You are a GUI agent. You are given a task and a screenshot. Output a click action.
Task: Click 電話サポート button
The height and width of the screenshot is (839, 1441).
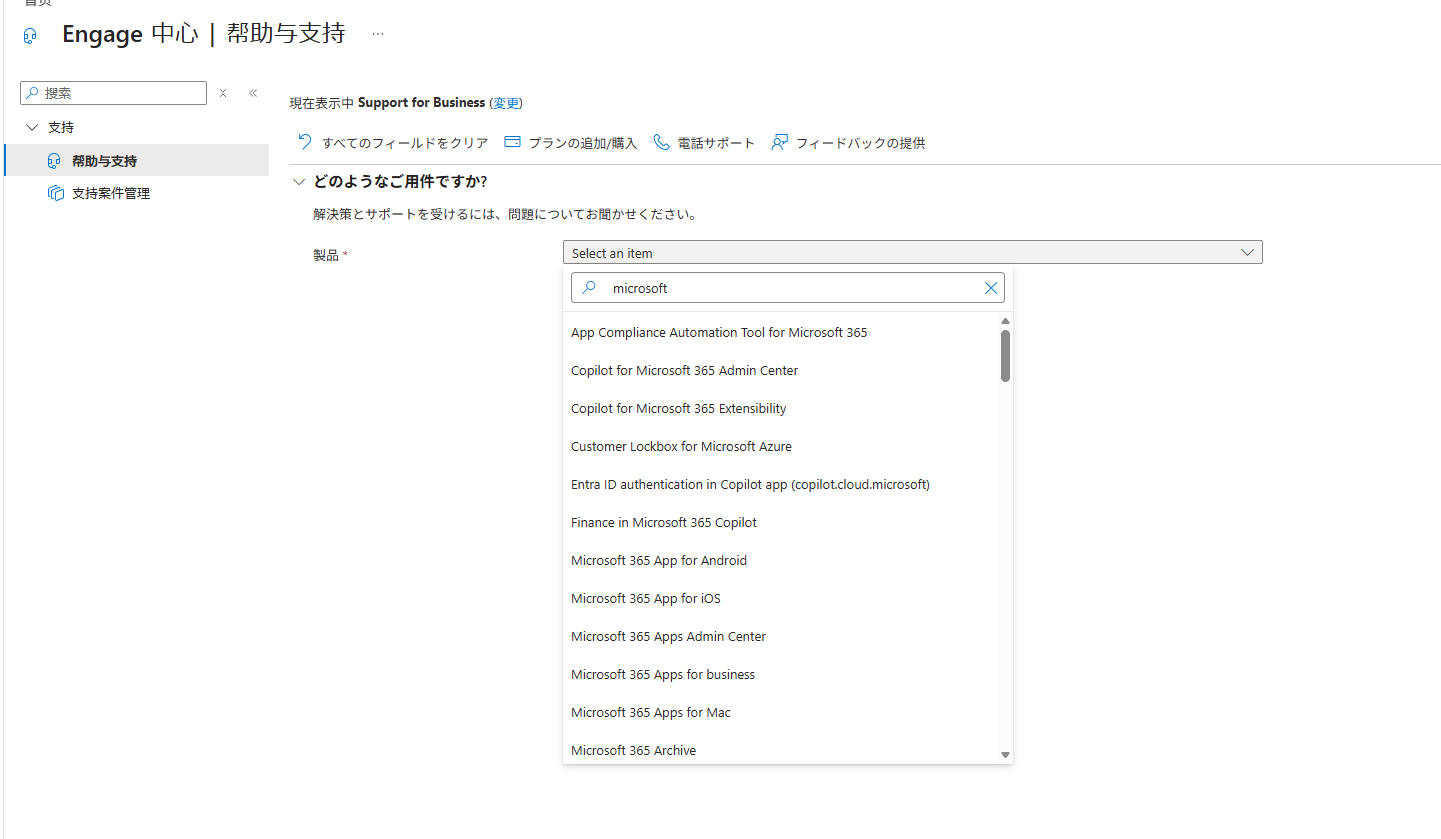tap(704, 143)
